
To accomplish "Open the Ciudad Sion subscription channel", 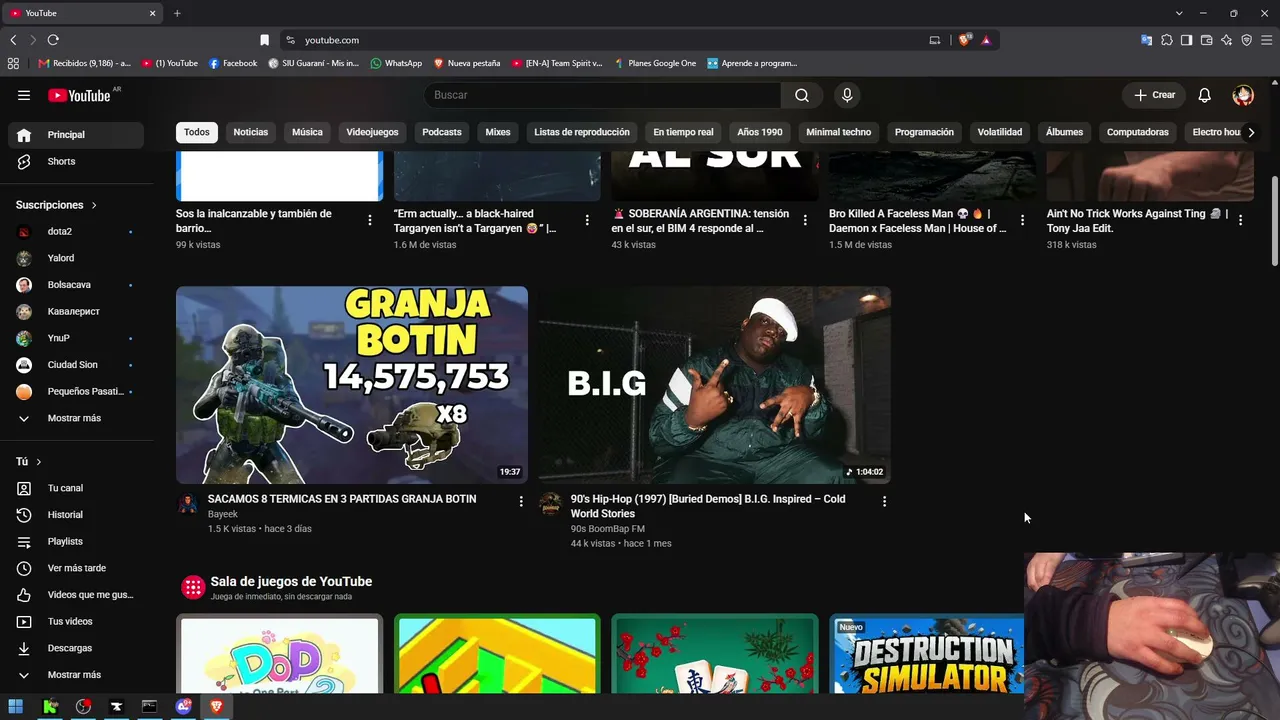I will 76,365.
